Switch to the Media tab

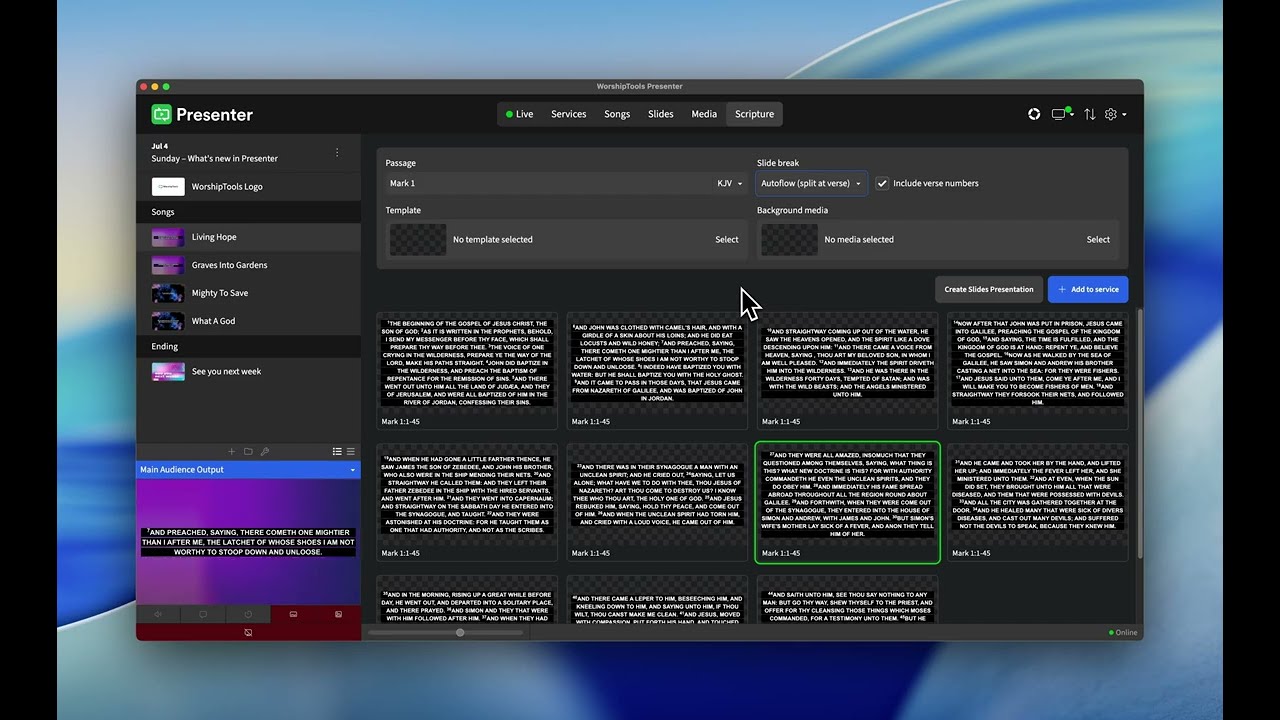pyautogui.click(x=704, y=114)
